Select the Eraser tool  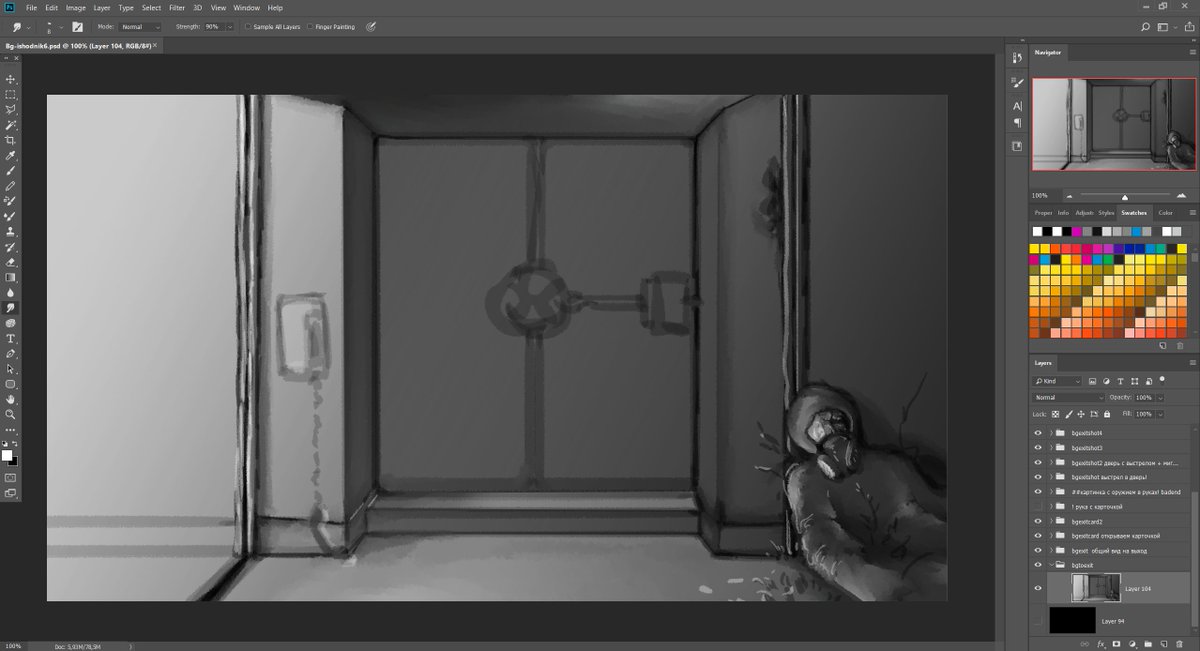(11, 262)
